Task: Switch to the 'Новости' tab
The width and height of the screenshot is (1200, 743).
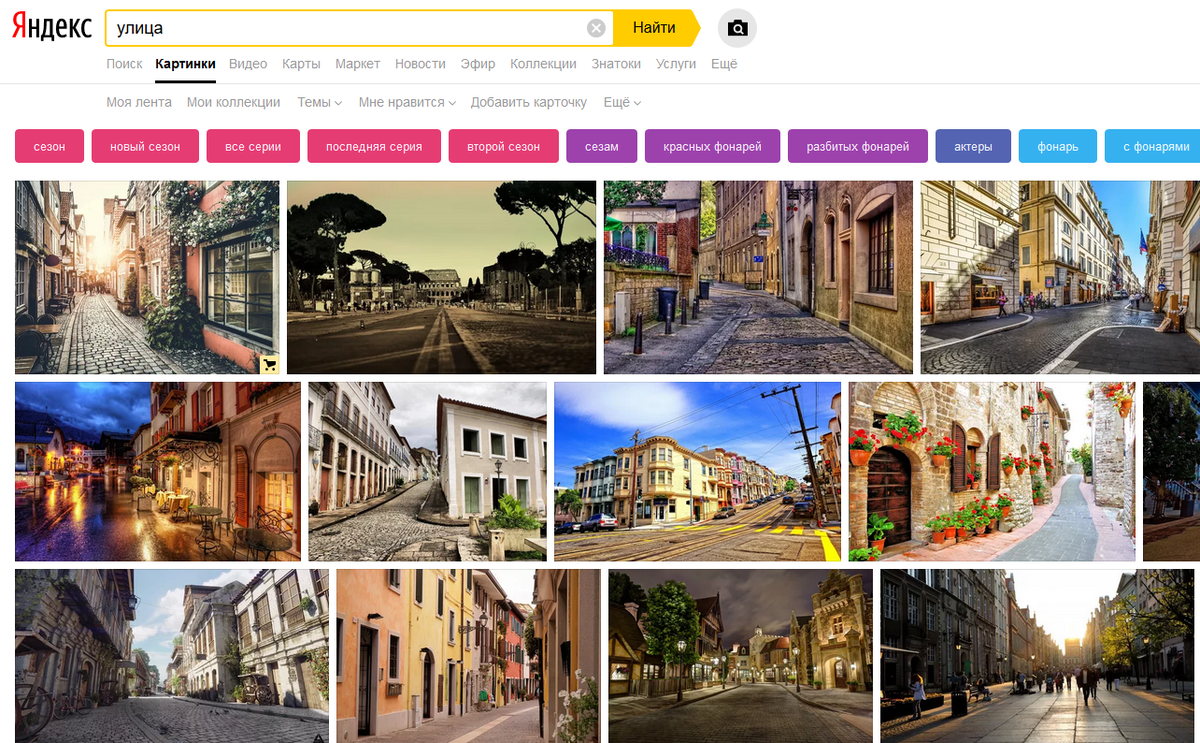Action: coord(420,64)
